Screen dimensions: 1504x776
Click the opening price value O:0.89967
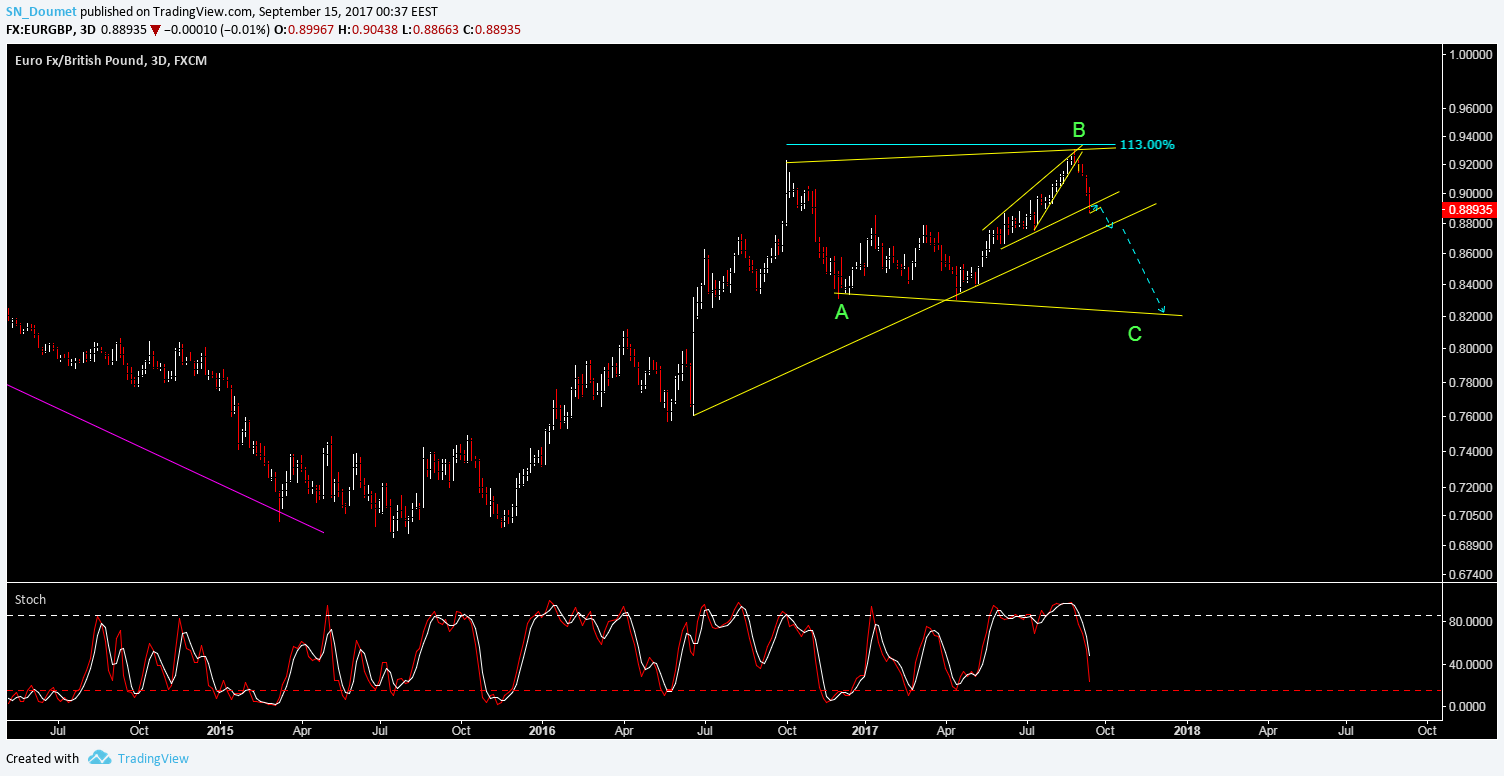point(304,29)
